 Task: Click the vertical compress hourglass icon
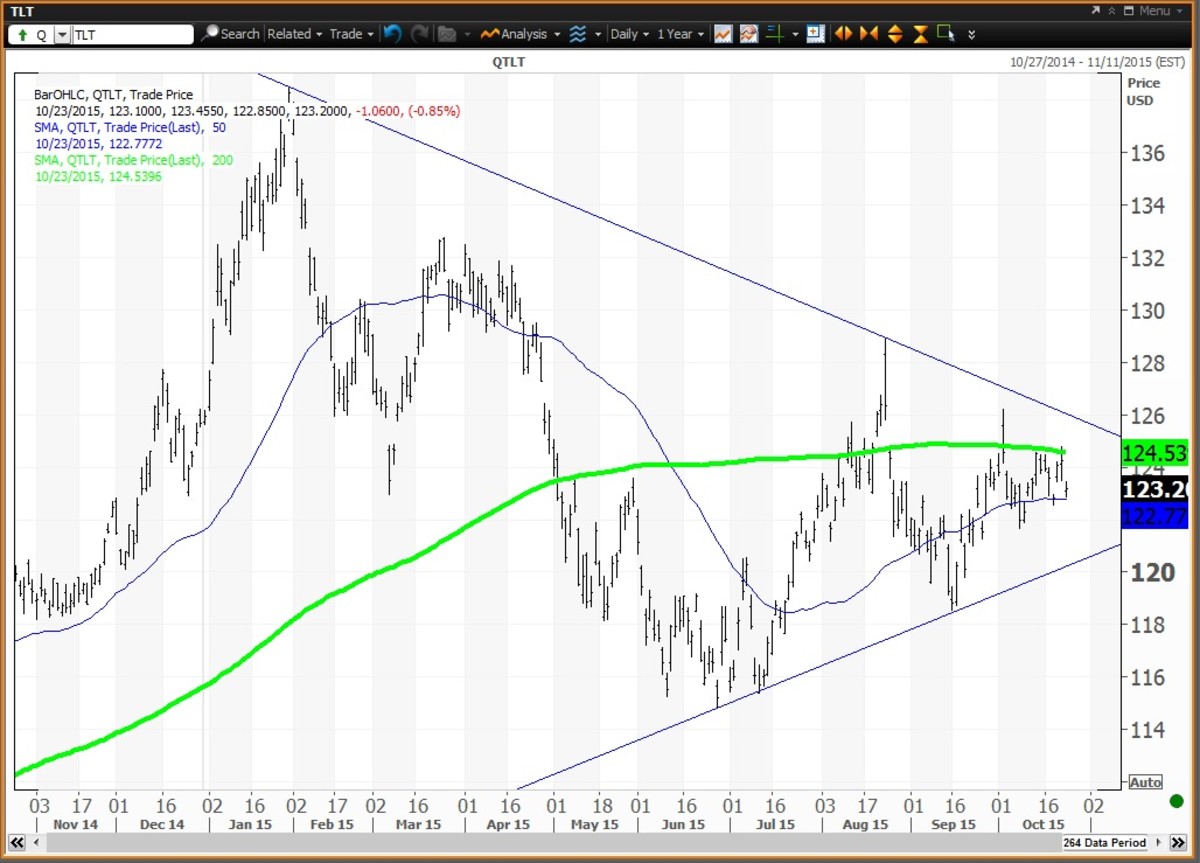(920, 34)
